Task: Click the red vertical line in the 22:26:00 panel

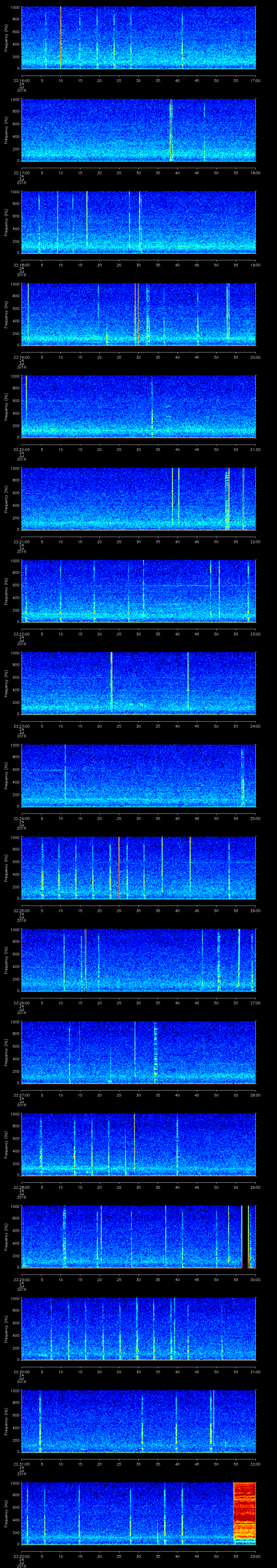Action: [86, 959]
